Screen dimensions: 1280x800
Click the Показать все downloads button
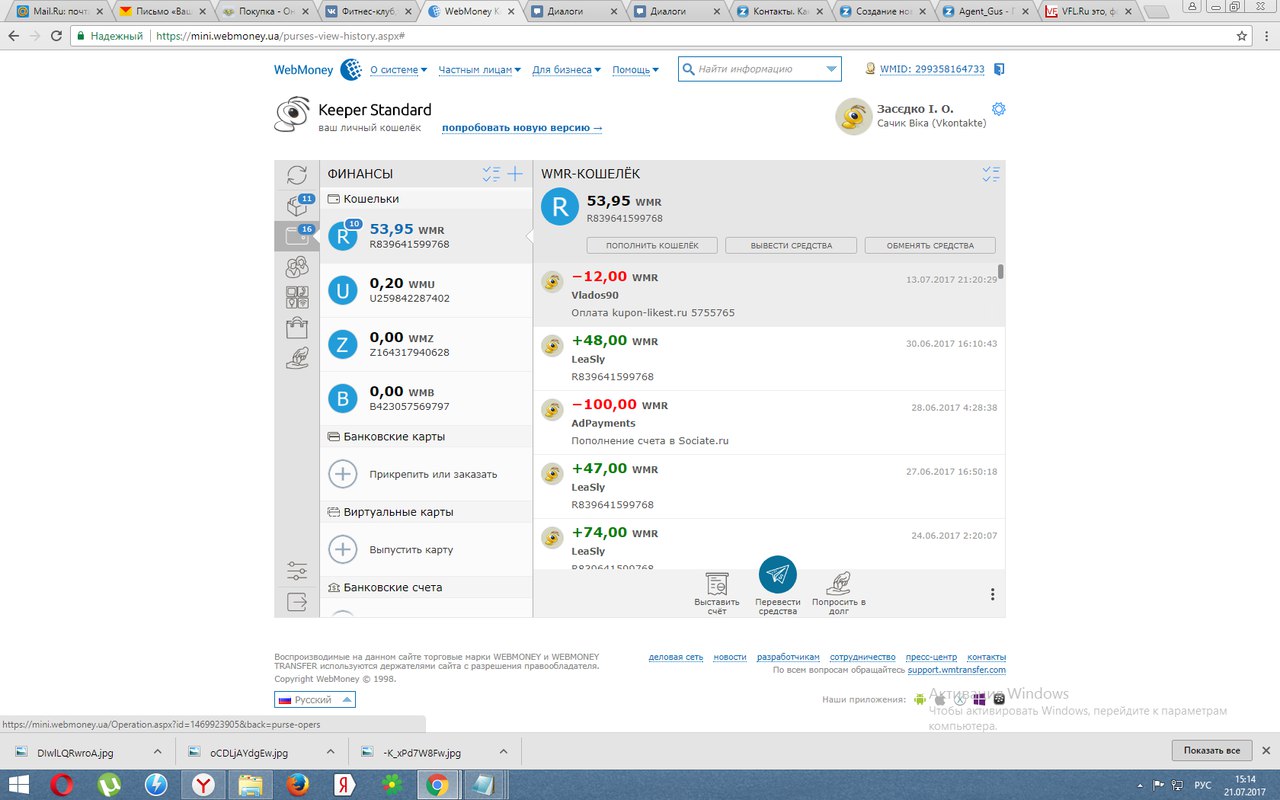point(1212,750)
